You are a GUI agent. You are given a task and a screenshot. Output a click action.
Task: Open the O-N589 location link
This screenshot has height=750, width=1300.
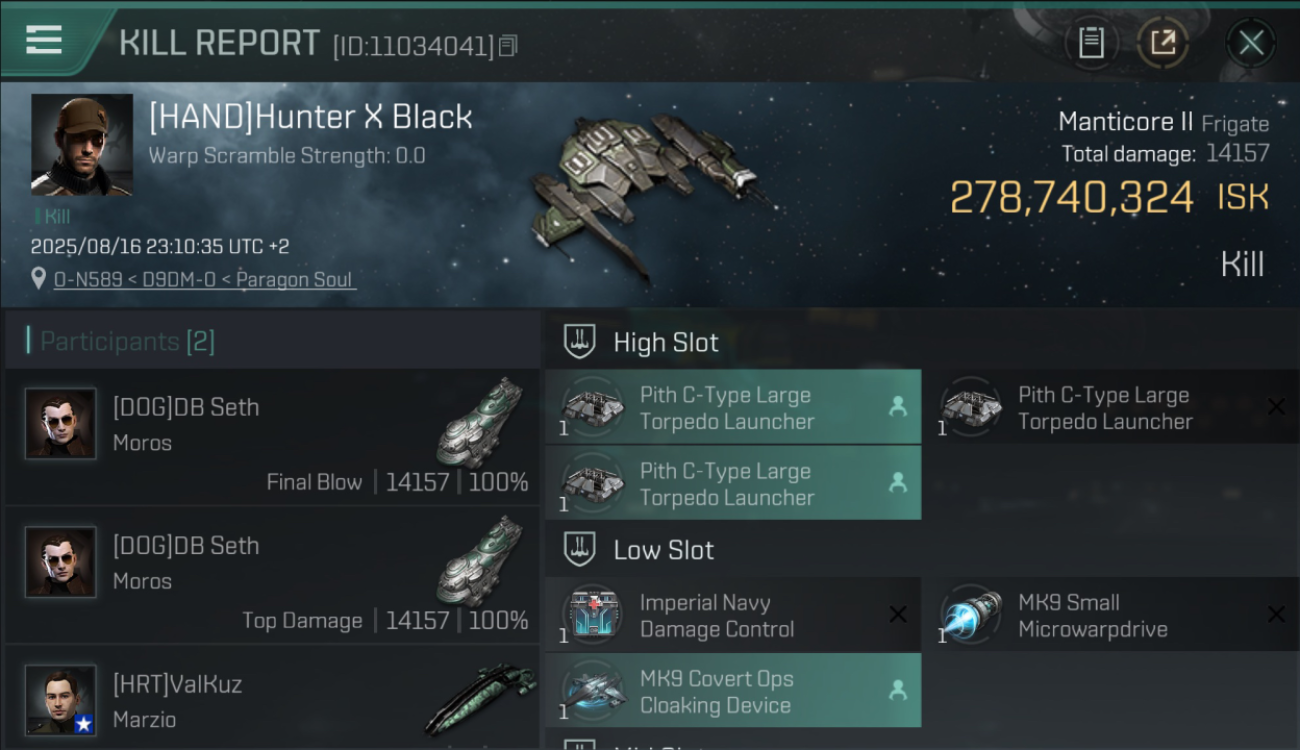point(204,279)
